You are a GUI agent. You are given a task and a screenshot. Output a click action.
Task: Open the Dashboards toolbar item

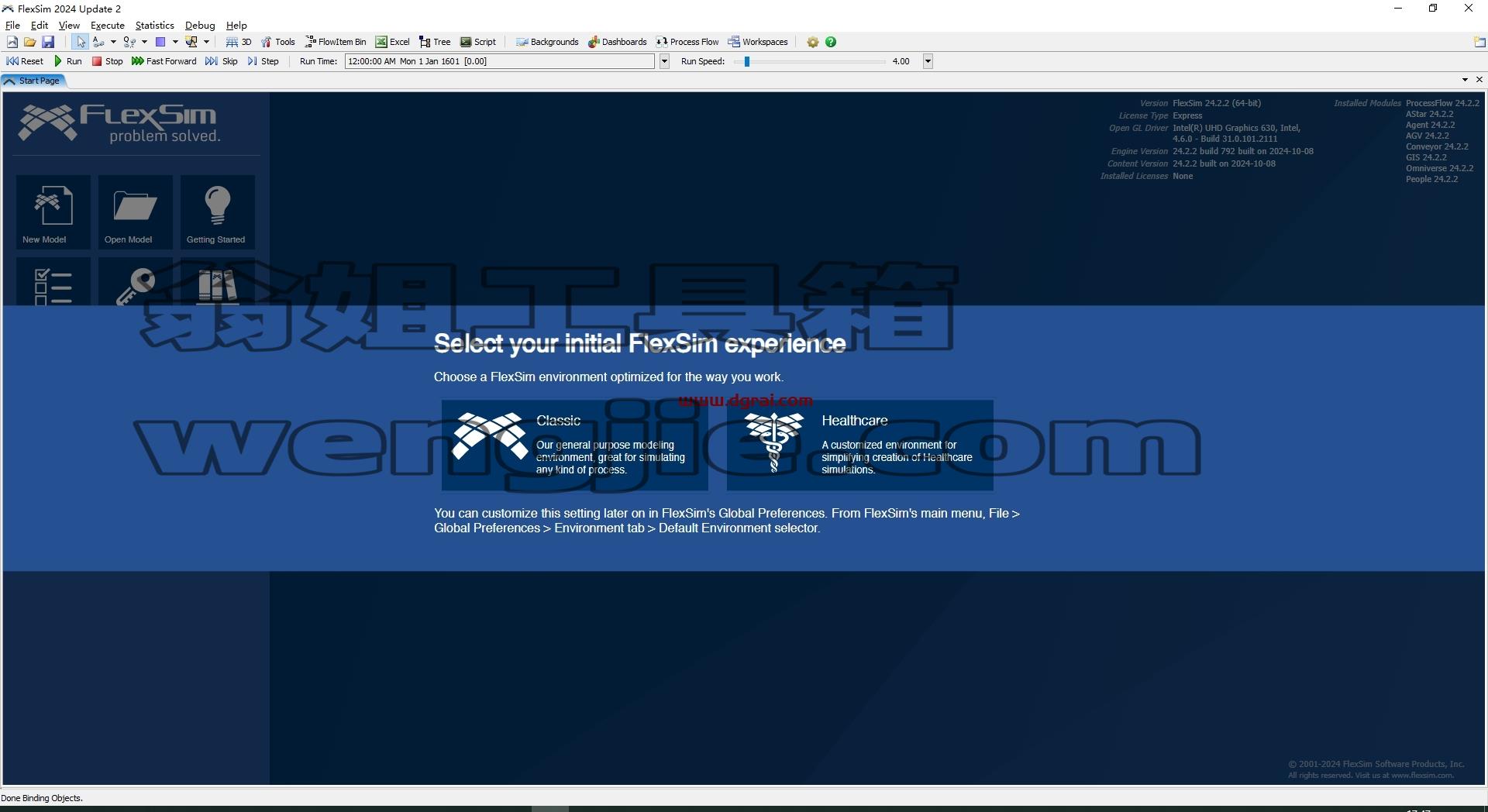pyautogui.click(x=617, y=42)
